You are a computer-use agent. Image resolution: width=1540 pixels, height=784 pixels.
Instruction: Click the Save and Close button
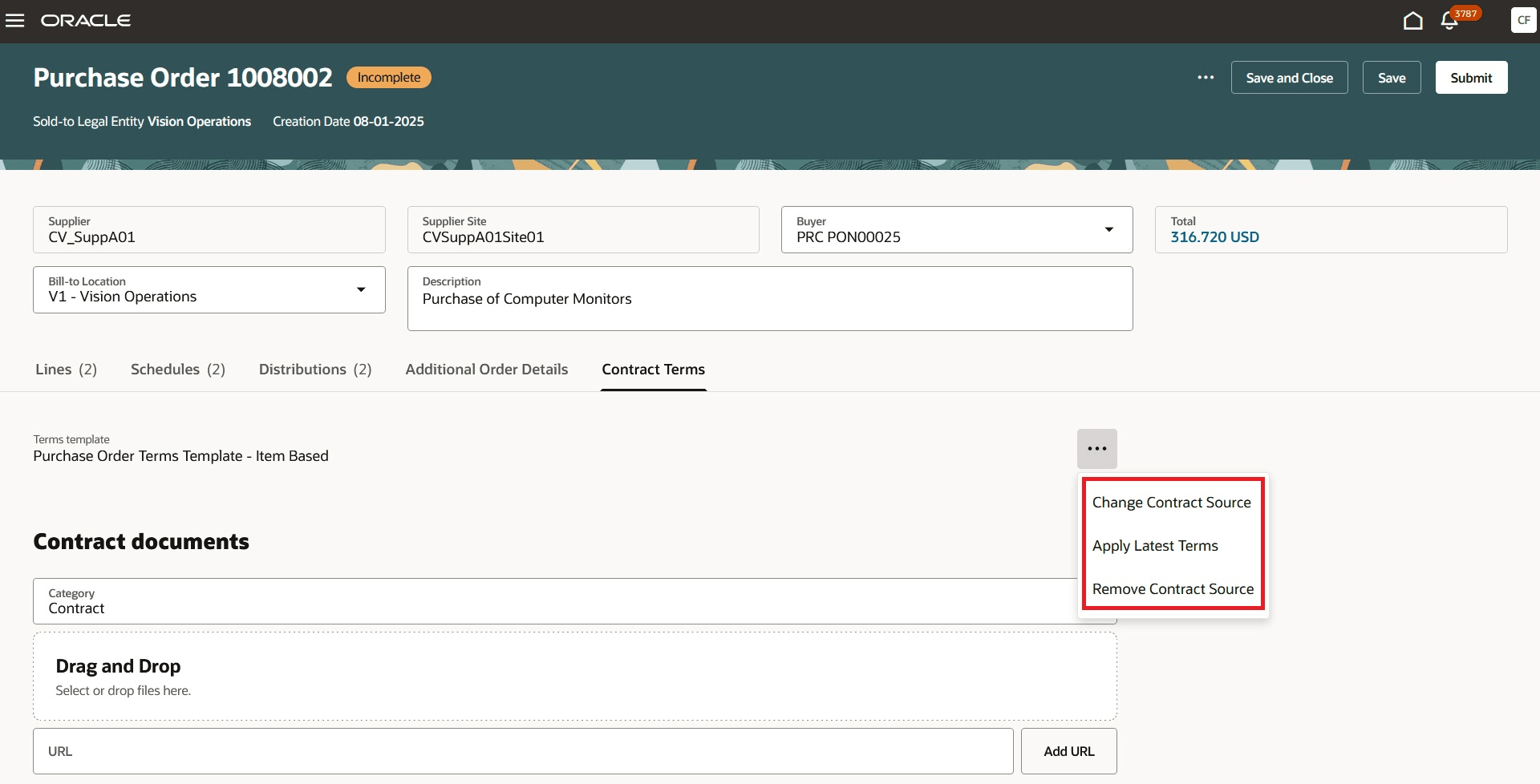(x=1289, y=78)
